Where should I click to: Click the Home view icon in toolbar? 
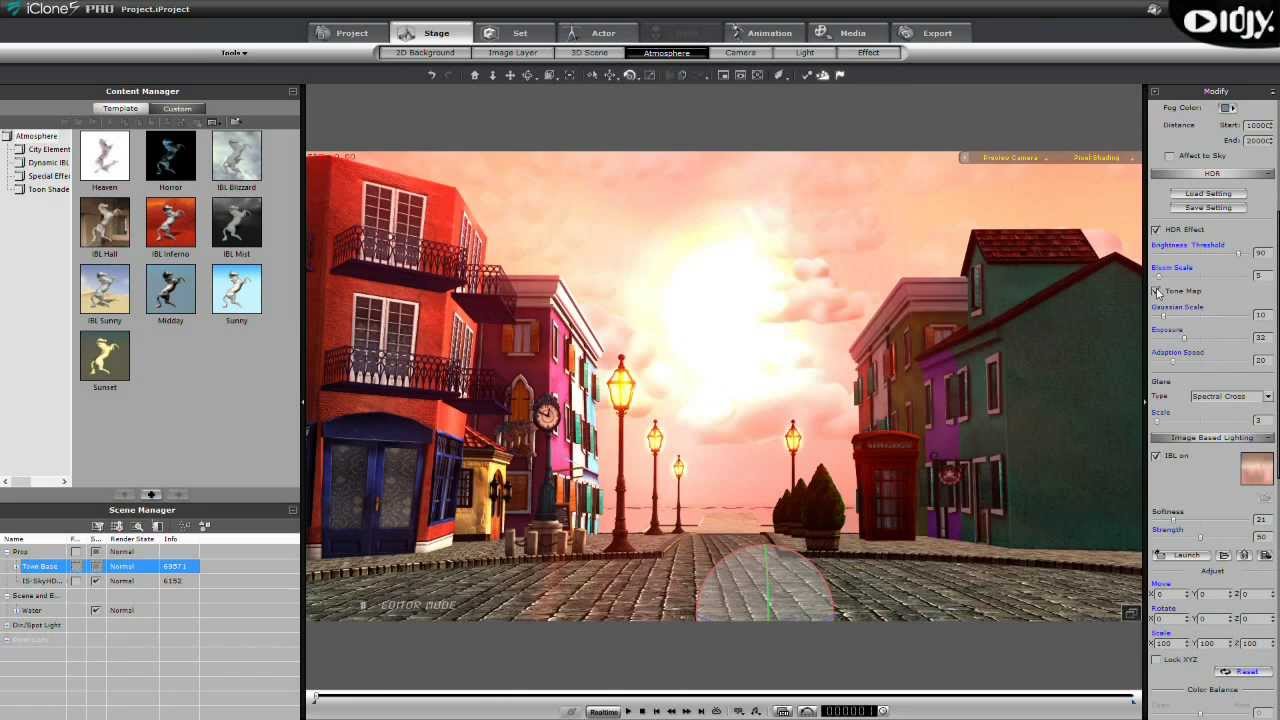475,75
